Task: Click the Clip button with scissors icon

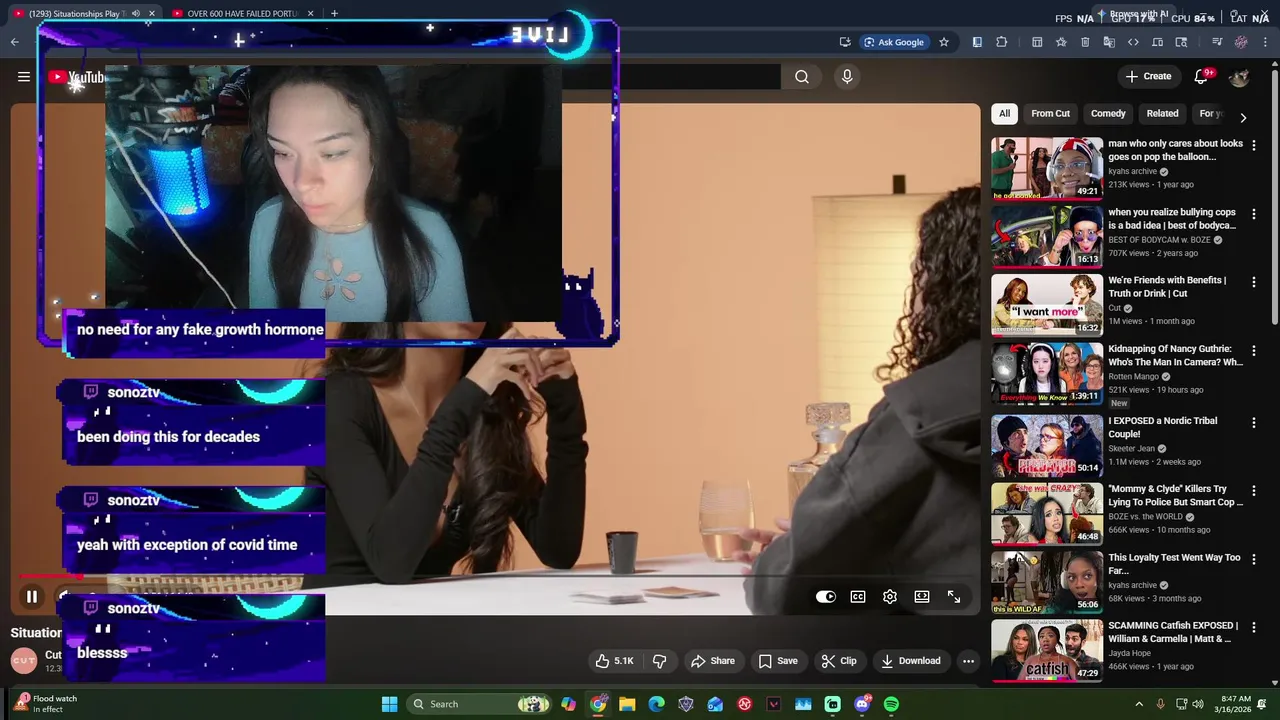Action: (839, 661)
